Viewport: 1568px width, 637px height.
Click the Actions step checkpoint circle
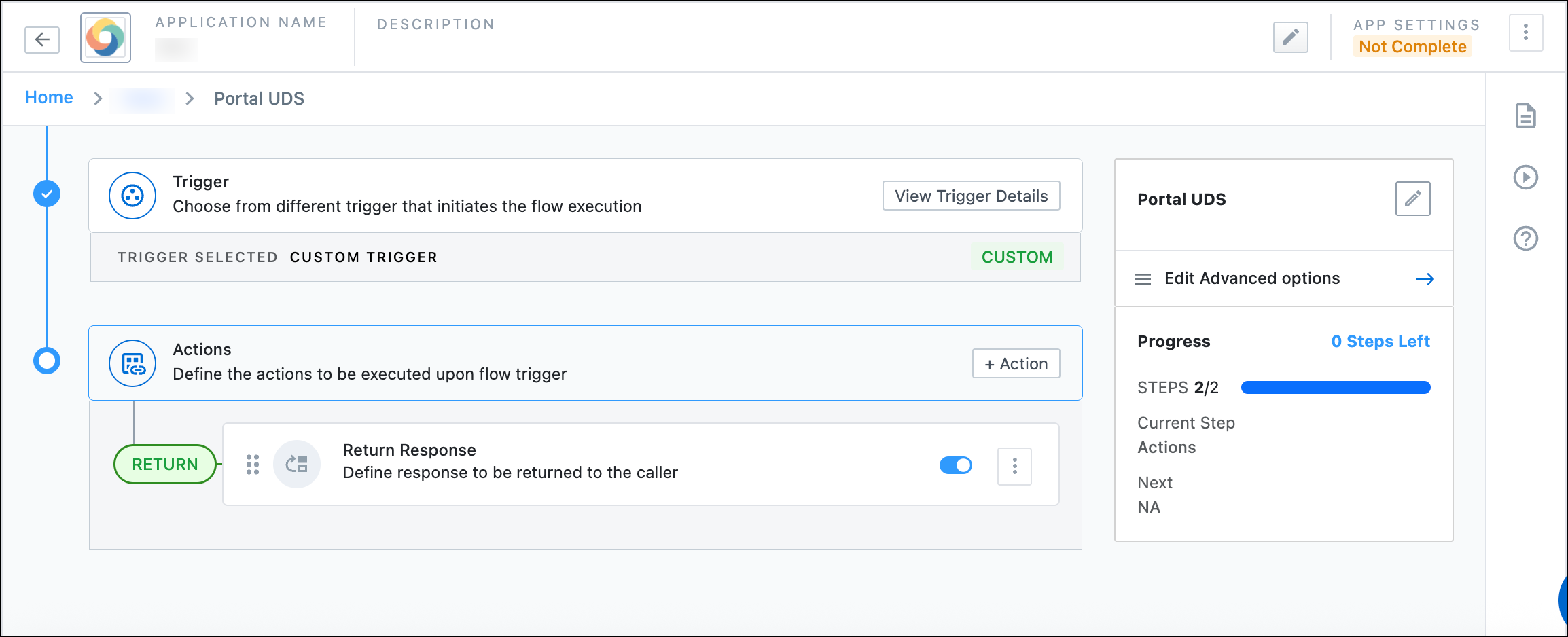click(46, 361)
